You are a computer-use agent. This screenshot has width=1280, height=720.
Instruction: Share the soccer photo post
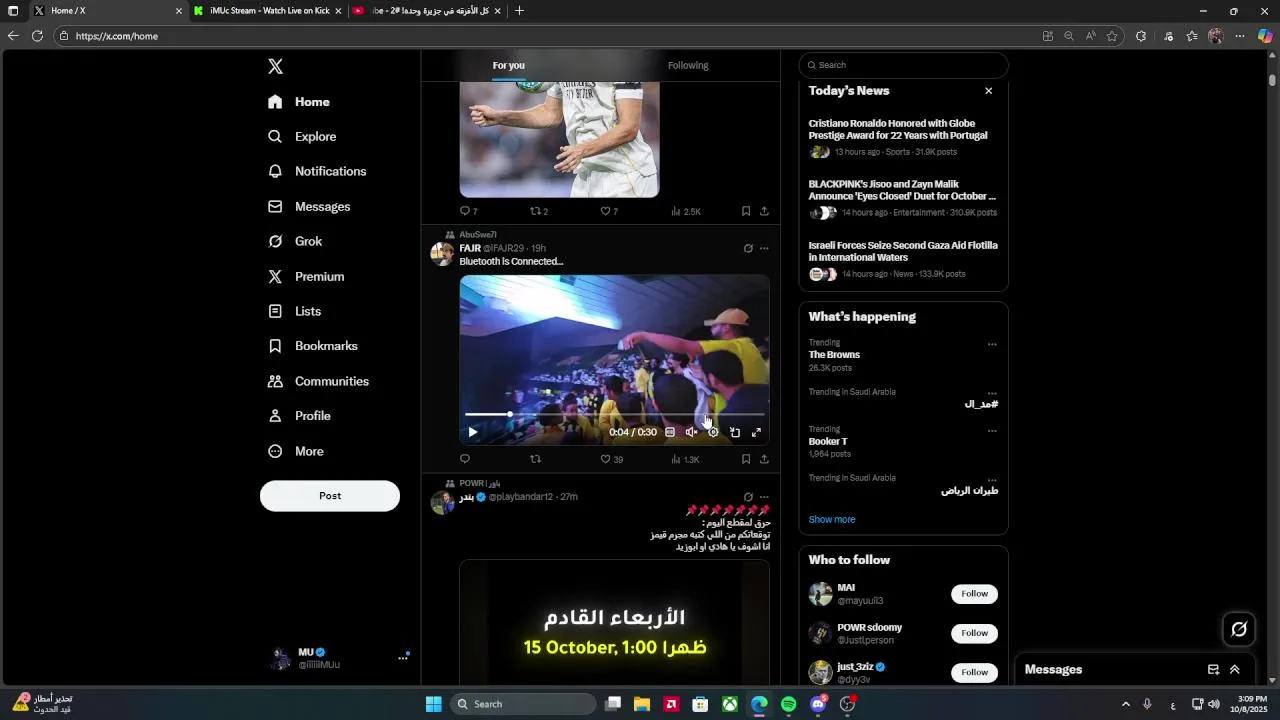(x=764, y=212)
